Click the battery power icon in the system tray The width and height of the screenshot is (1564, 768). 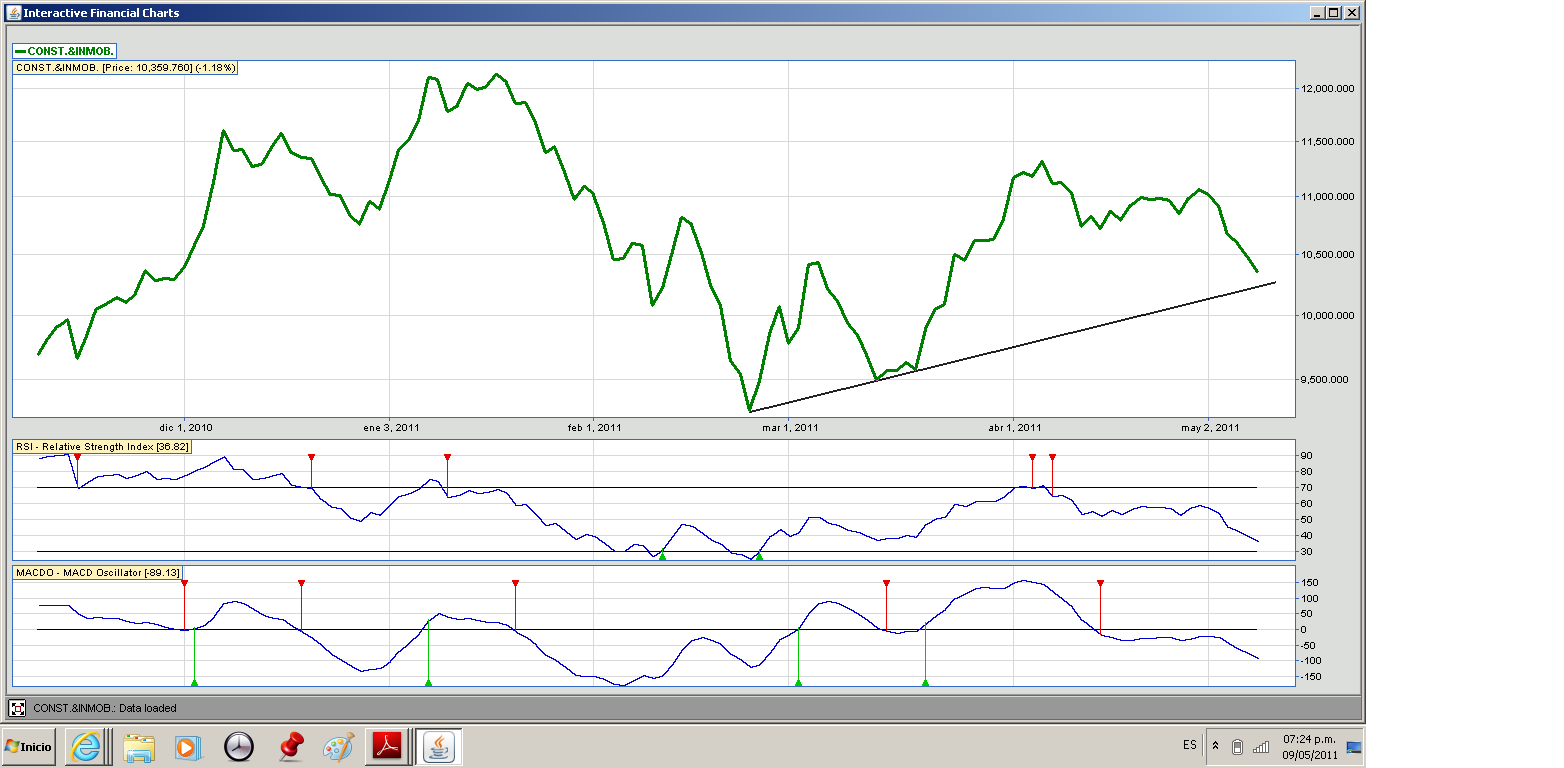pyautogui.click(x=1237, y=747)
